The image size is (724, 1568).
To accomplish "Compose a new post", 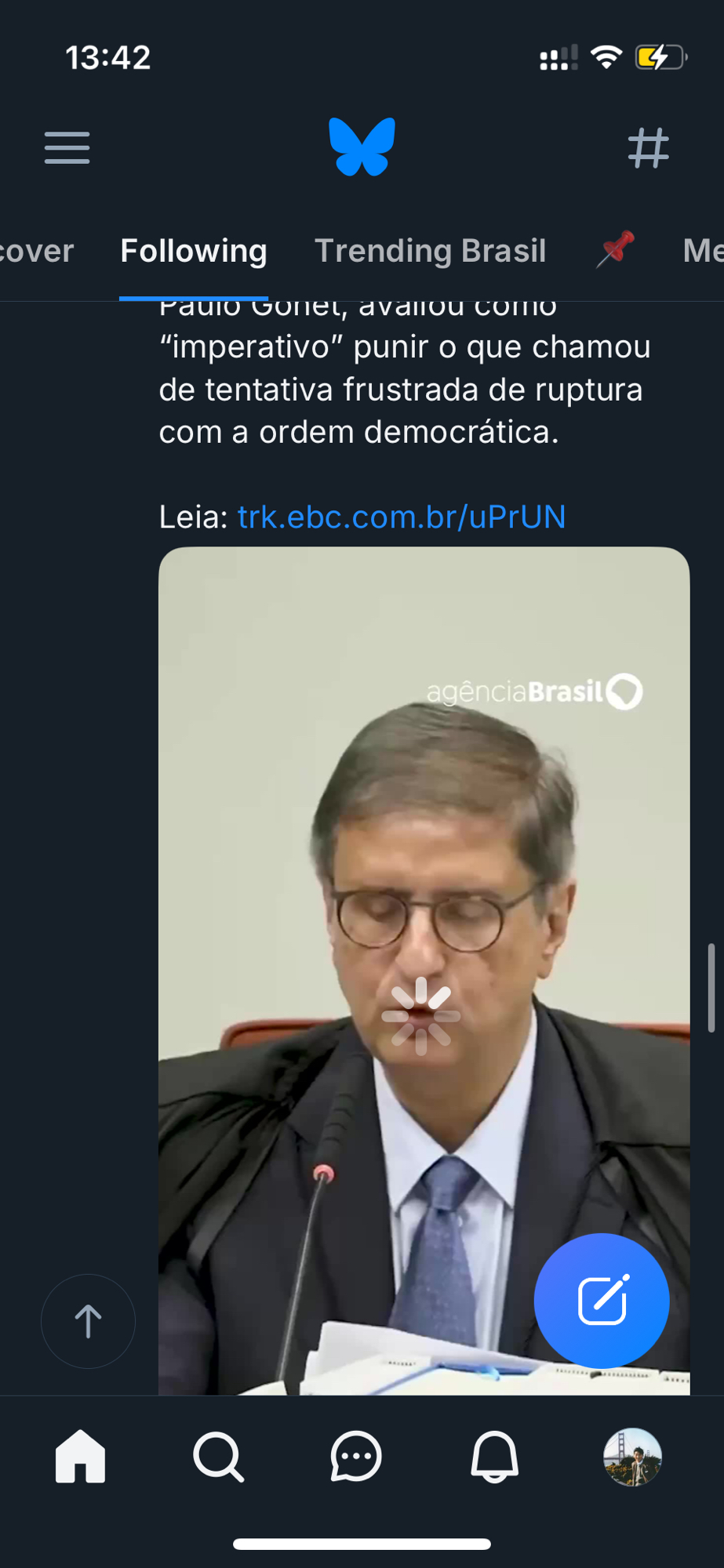I will coord(602,1301).
